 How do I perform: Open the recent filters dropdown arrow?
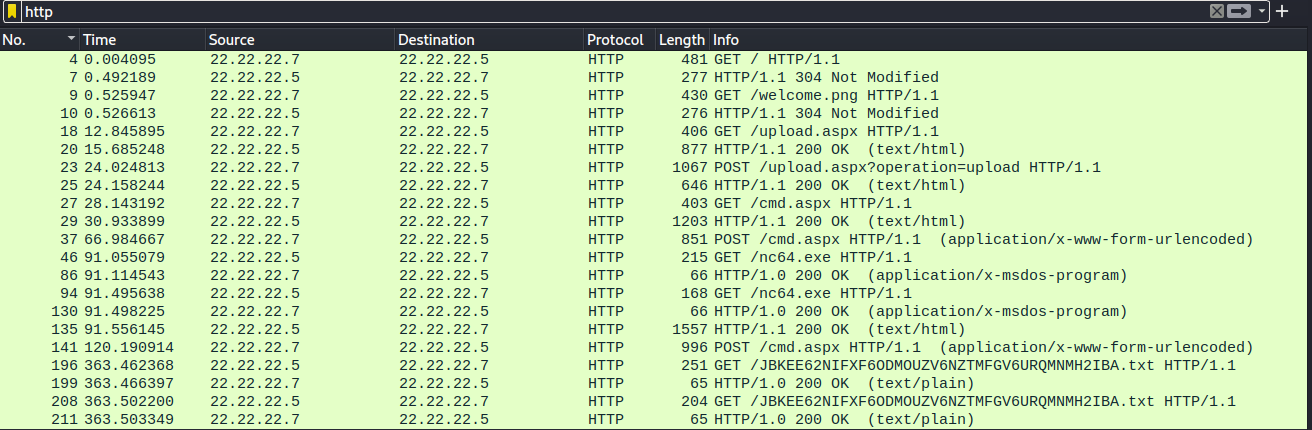tap(1262, 12)
